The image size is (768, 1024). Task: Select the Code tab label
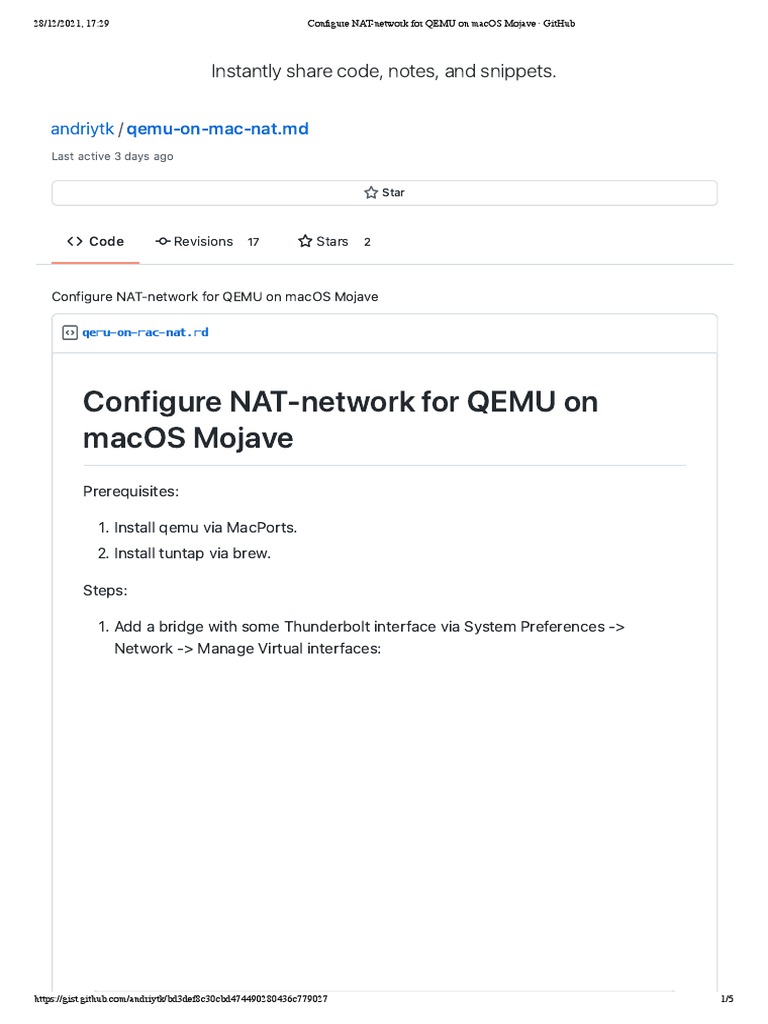coord(106,241)
